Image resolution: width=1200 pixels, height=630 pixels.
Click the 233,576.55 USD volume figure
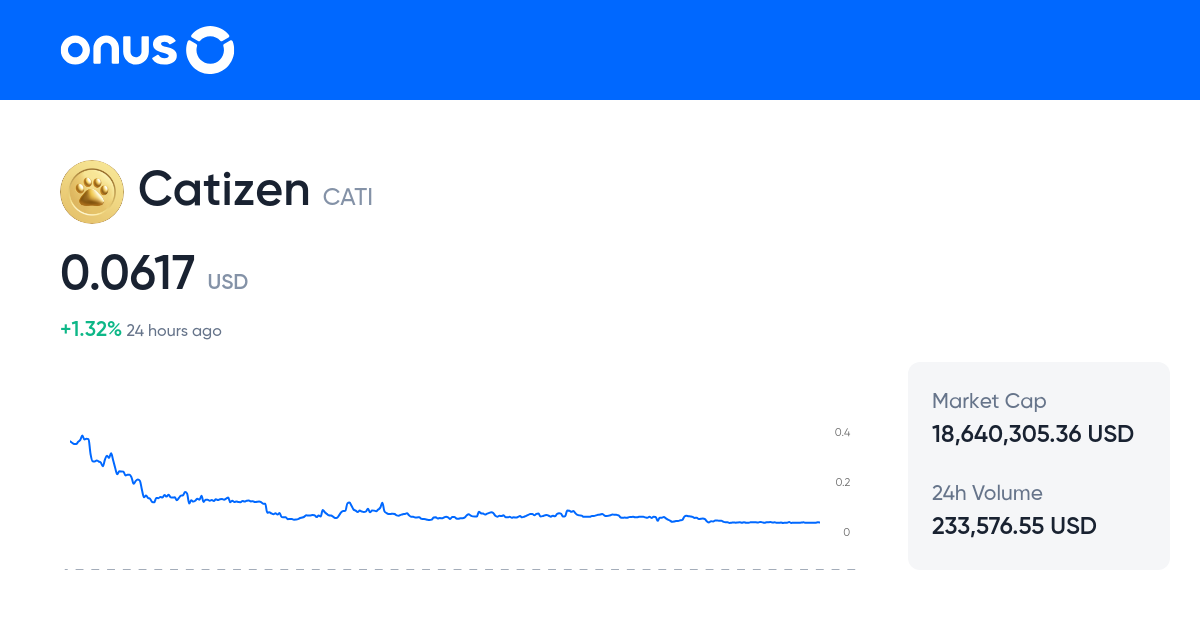tap(1014, 526)
